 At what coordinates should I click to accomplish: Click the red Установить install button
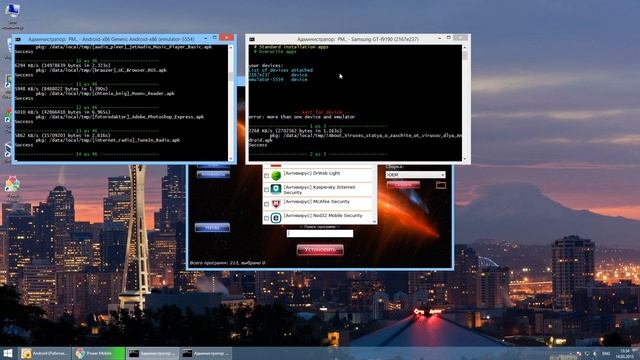pos(320,250)
